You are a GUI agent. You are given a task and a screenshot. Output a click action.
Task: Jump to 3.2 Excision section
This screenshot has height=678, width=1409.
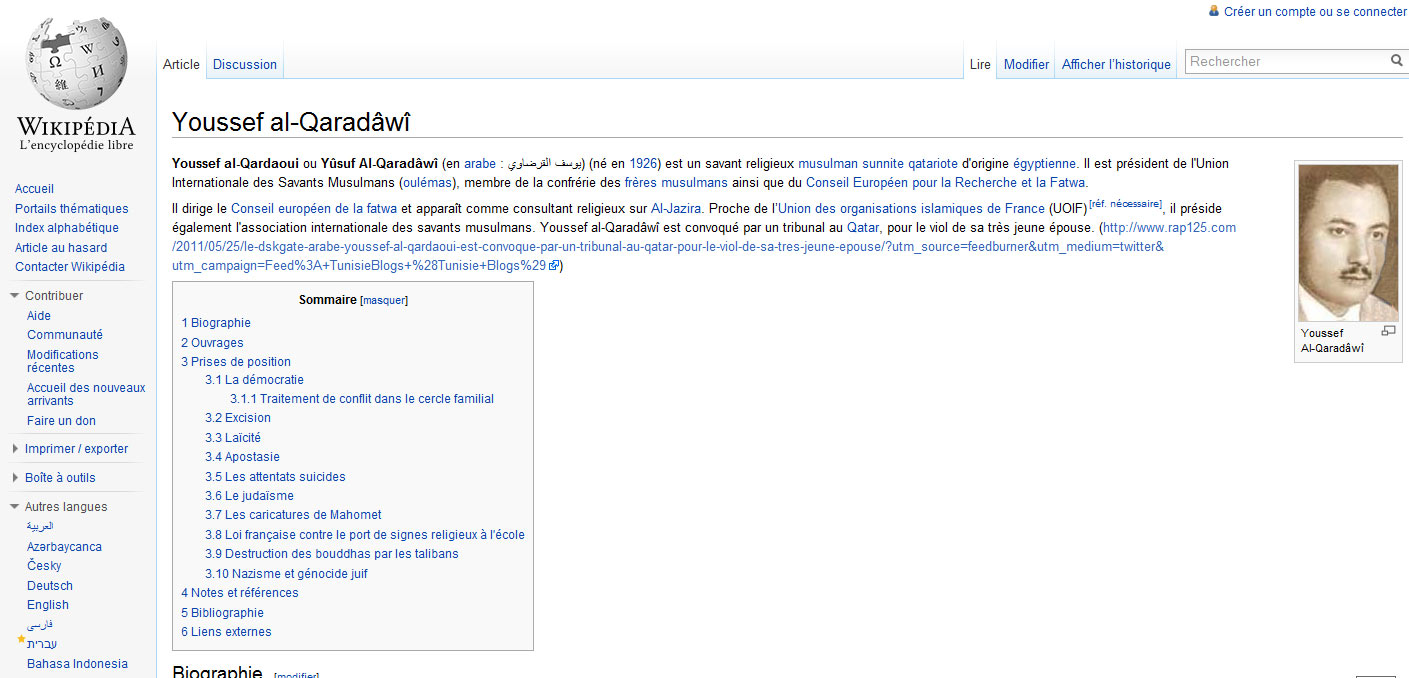(x=238, y=418)
